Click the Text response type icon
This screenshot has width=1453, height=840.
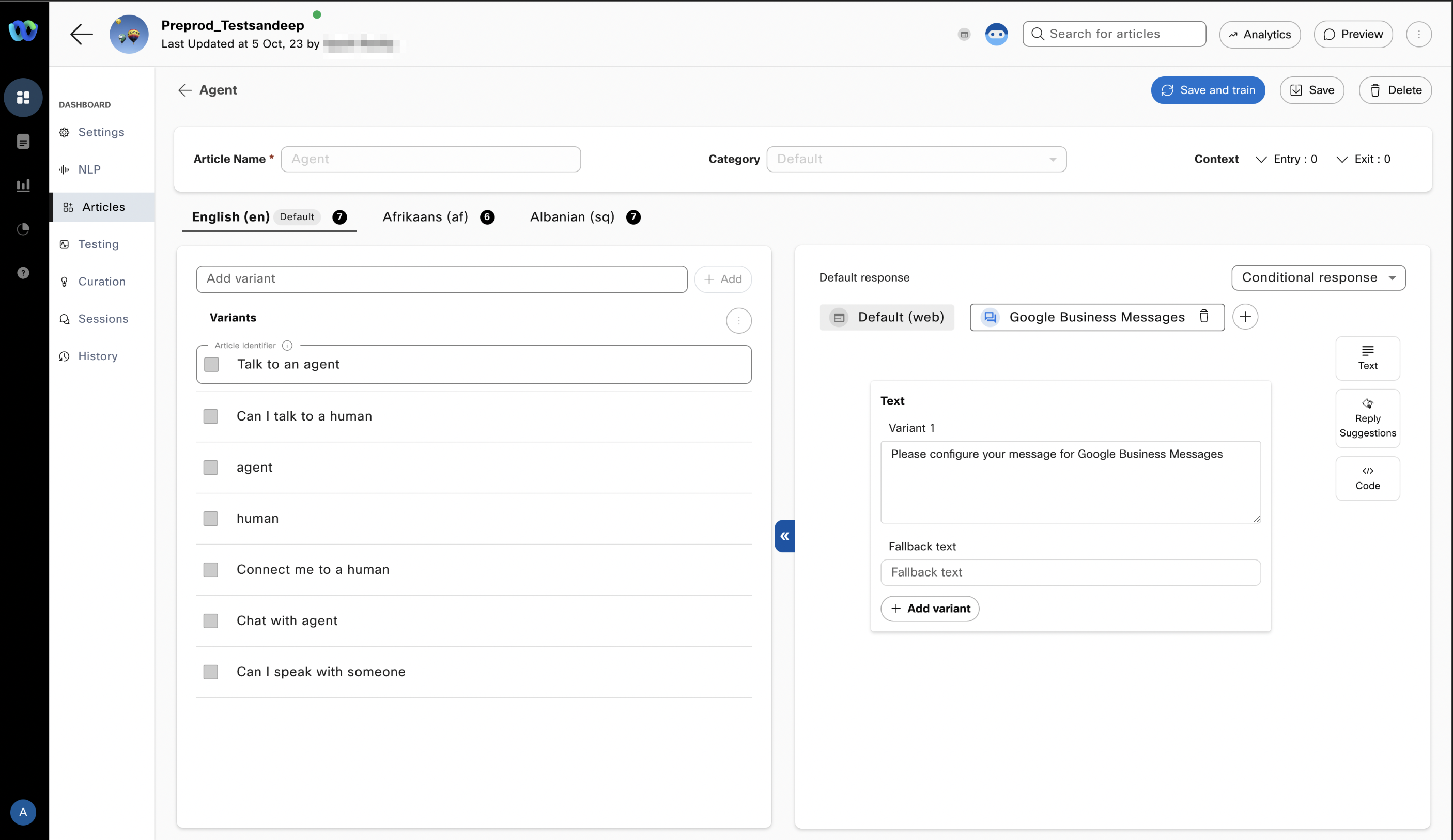1367,357
